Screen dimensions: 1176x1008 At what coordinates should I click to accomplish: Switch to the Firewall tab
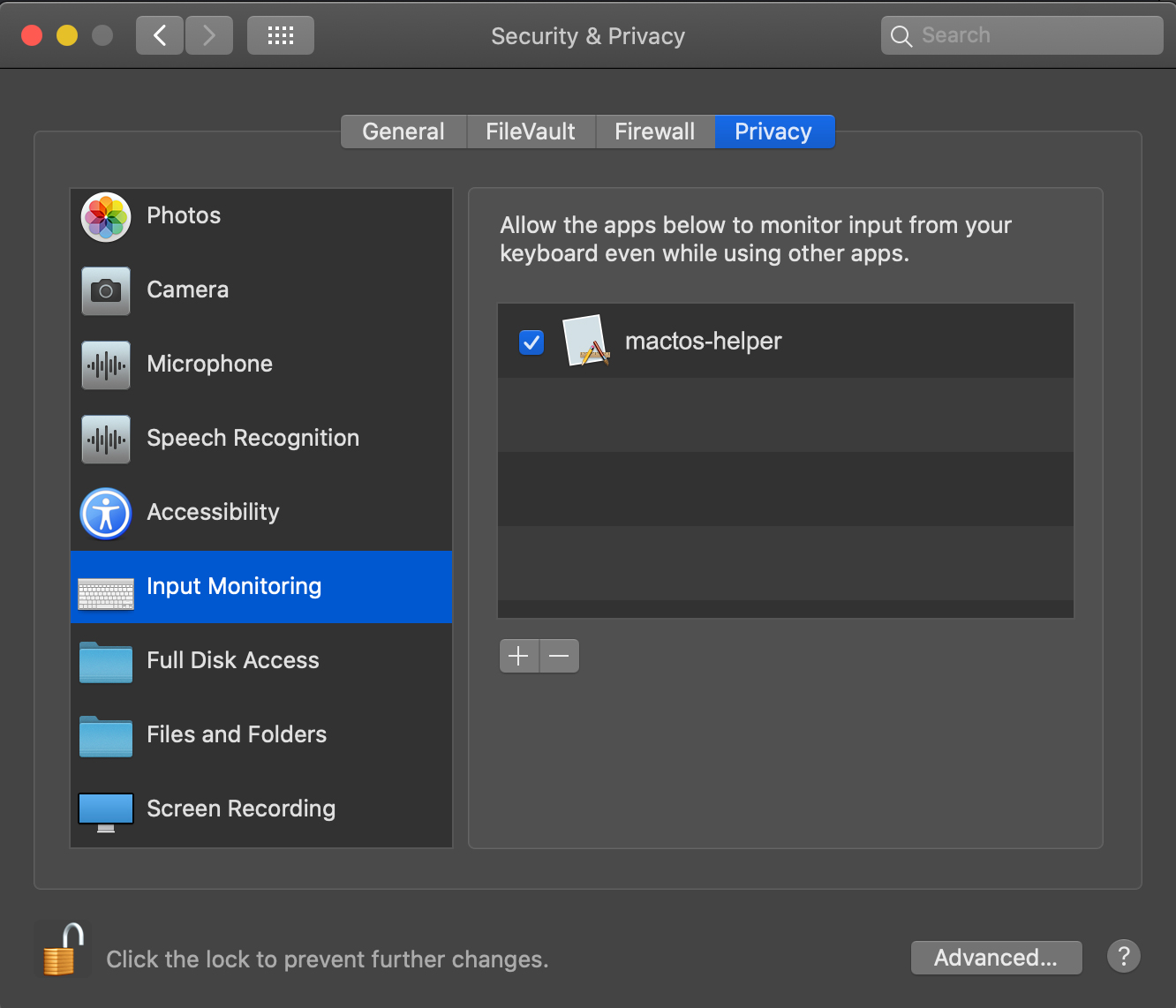[x=654, y=132]
